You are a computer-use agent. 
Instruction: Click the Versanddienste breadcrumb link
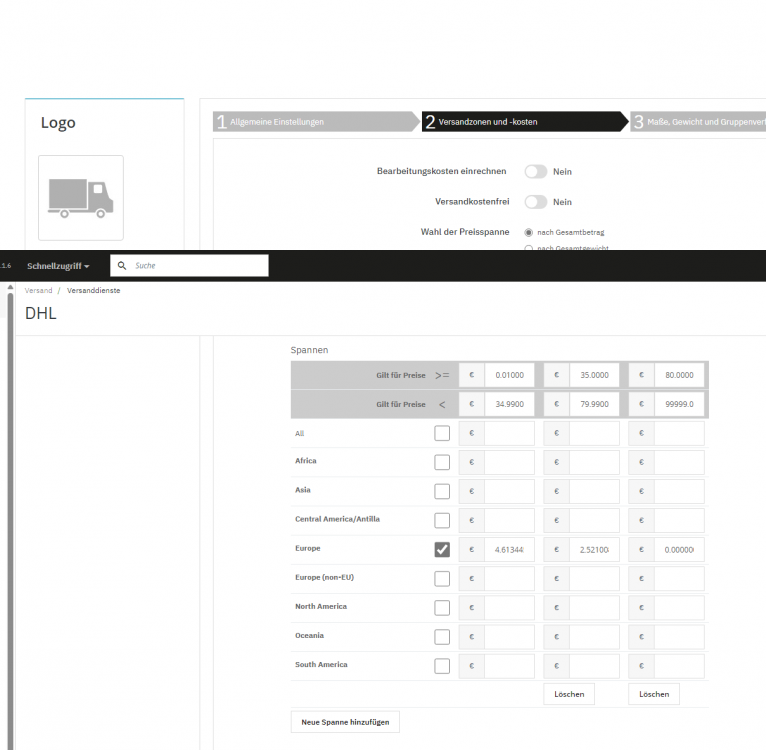tap(93, 290)
